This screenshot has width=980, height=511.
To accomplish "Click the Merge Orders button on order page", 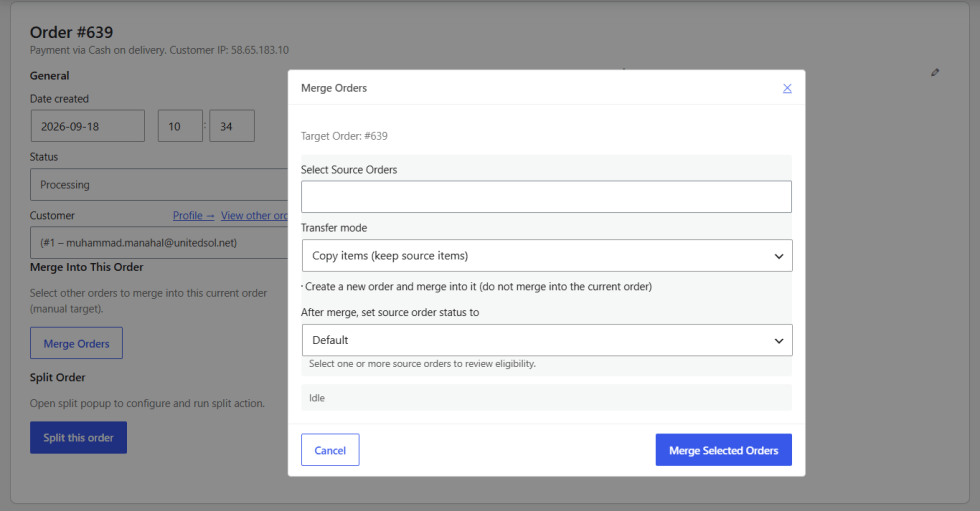I will 76,343.
